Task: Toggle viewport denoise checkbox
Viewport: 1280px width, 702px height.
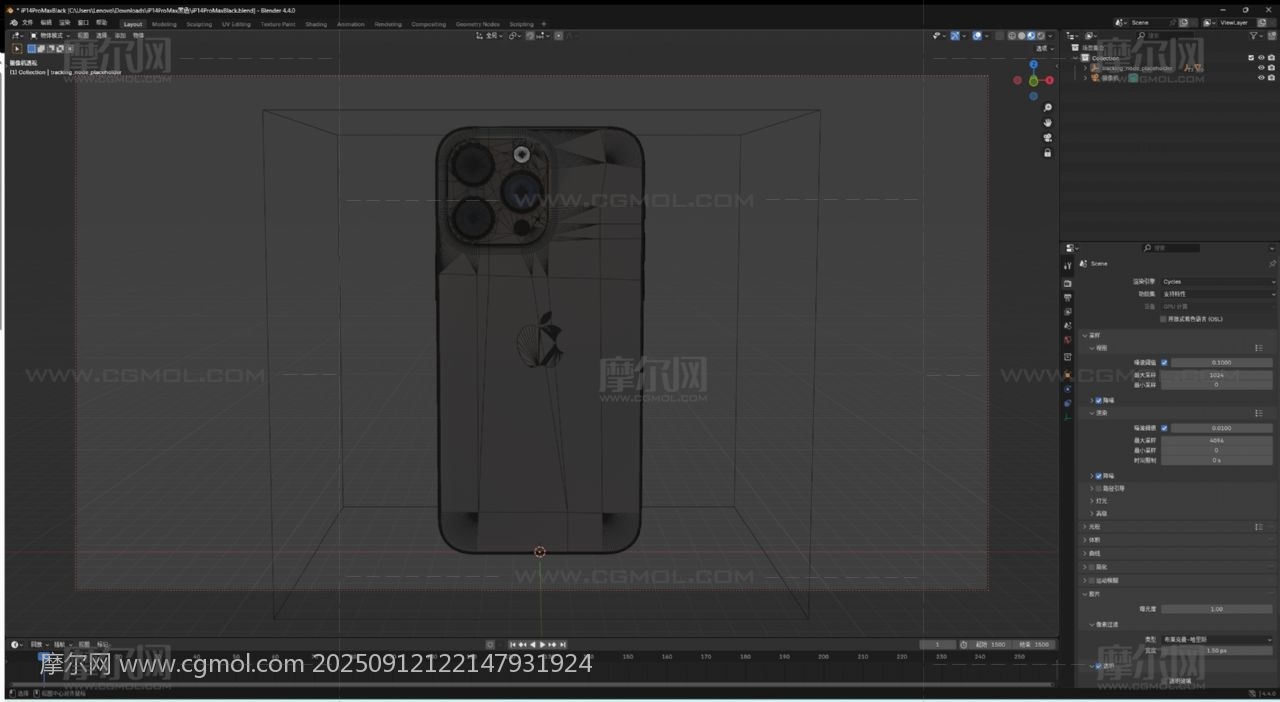Action: (1098, 400)
